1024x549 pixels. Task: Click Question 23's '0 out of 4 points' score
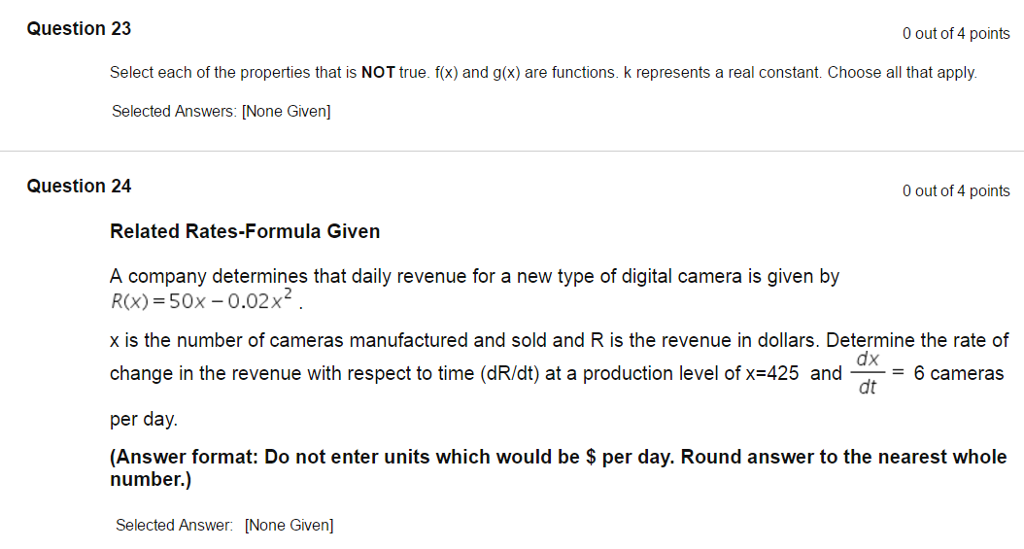tap(955, 34)
